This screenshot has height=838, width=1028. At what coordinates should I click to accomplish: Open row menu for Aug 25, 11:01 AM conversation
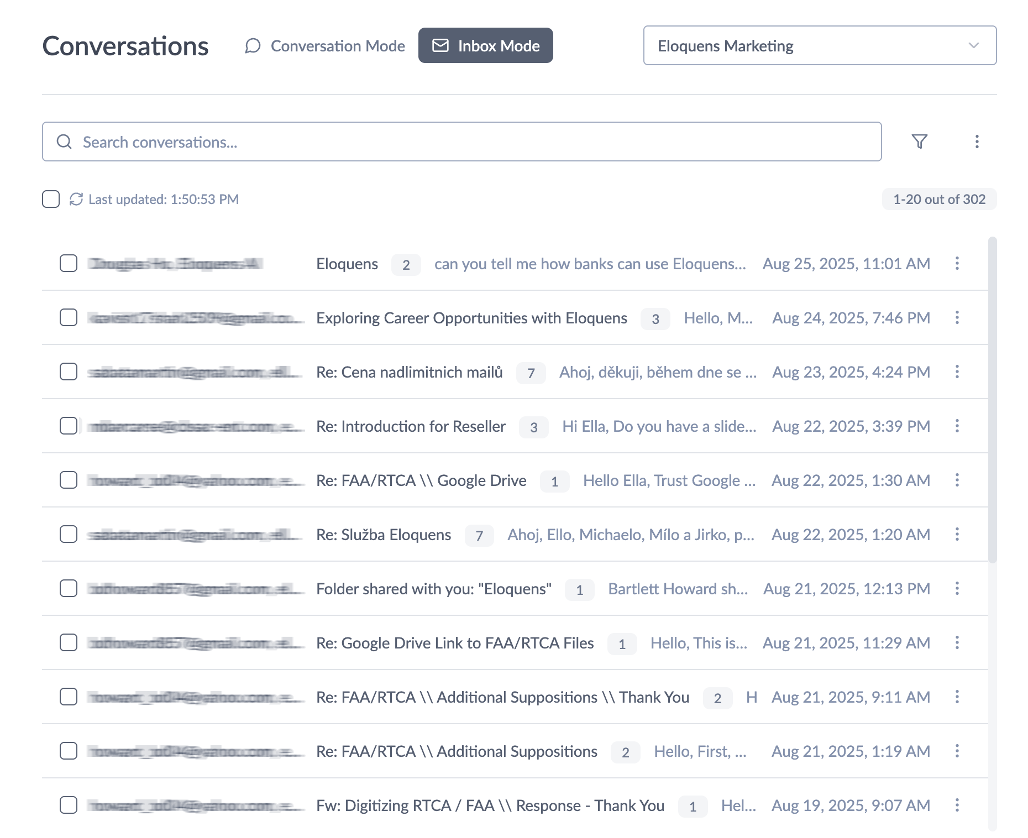[x=957, y=263]
